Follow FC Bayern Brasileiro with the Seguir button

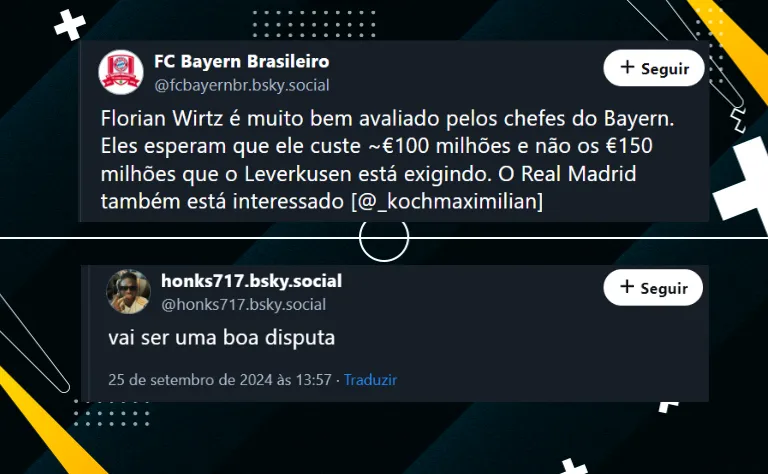(x=654, y=68)
